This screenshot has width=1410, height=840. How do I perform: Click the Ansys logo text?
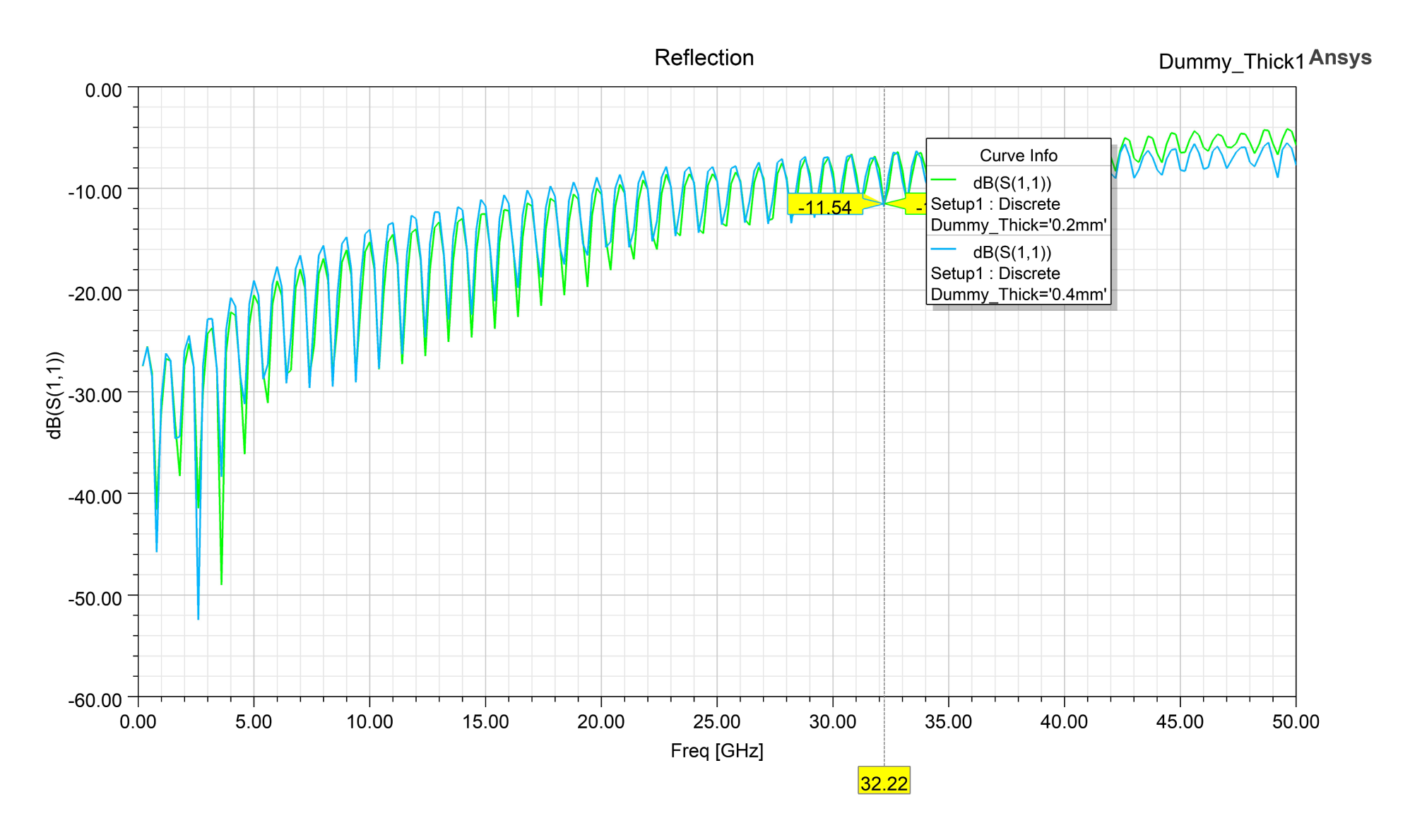[1339, 57]
